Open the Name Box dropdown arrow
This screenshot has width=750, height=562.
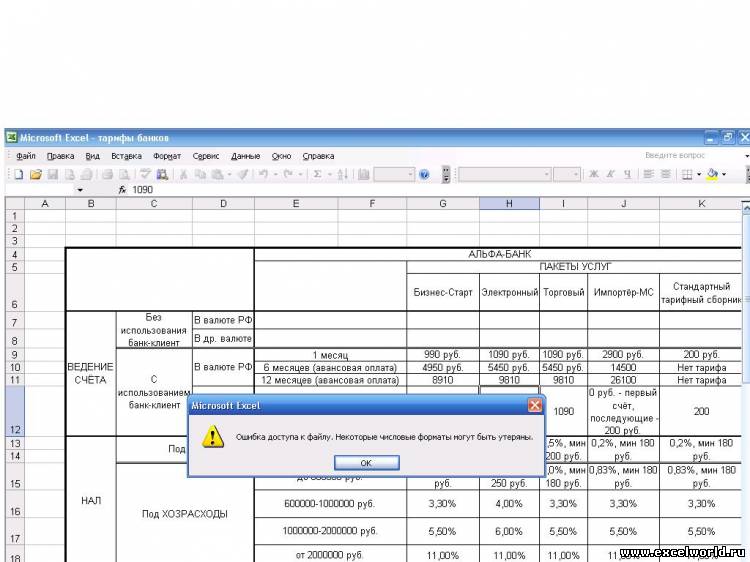80,190
